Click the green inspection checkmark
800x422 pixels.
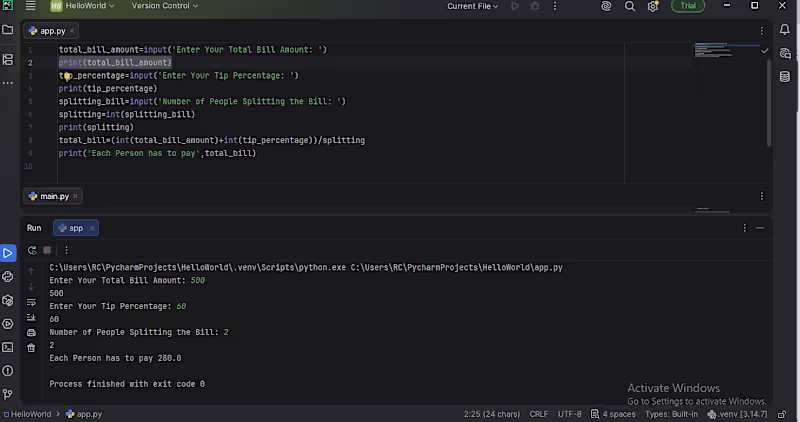(x=764, y=51)
